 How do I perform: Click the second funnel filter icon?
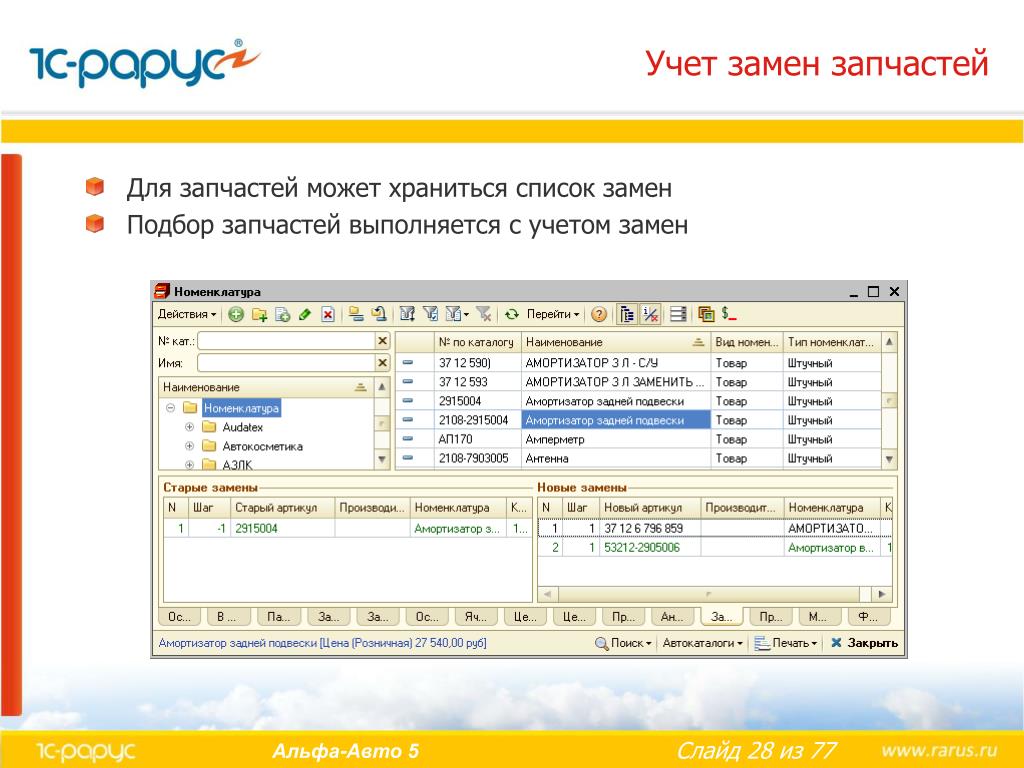coord(430,314)
